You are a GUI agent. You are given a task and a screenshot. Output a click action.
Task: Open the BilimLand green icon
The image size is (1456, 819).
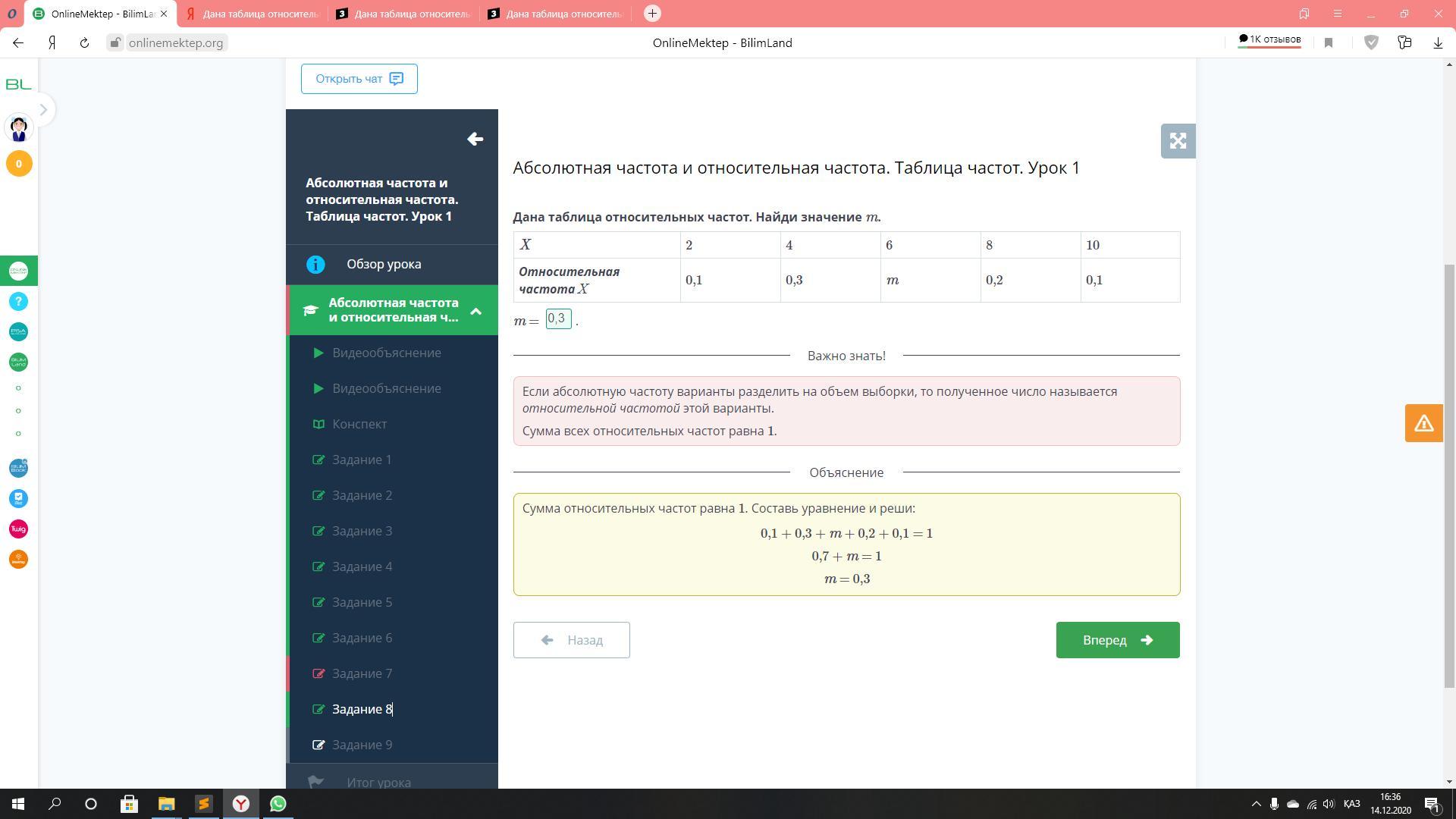(19, 362)
